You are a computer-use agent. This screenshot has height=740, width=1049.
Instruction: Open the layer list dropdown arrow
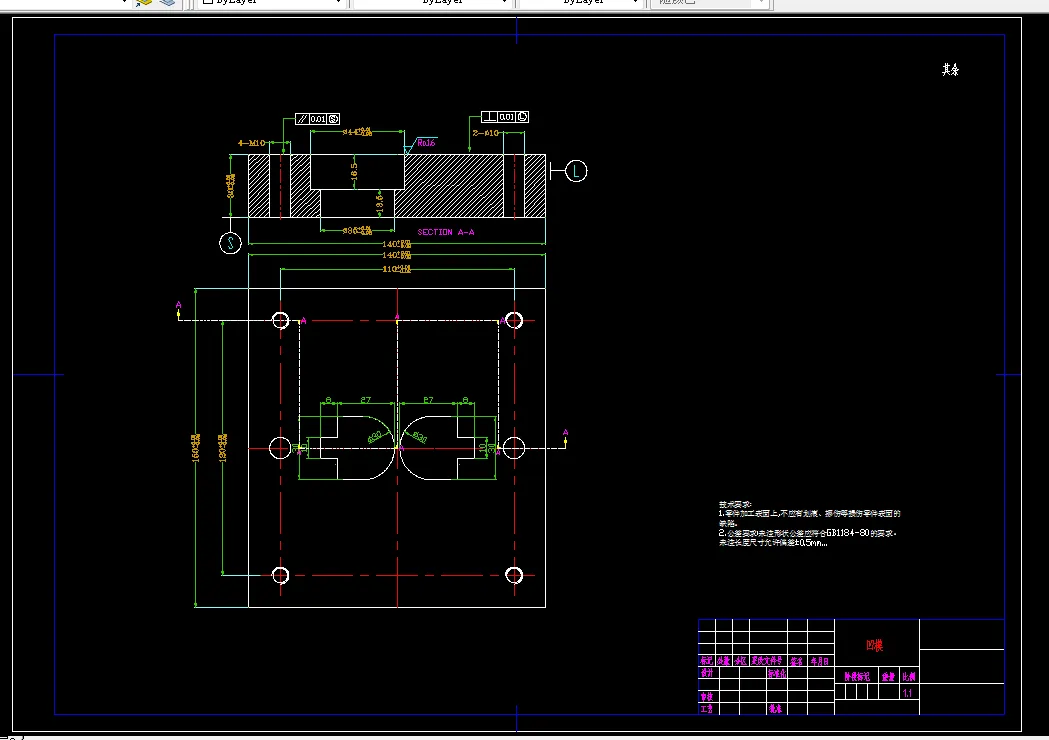pyautogui.click(x=124, y=2)
